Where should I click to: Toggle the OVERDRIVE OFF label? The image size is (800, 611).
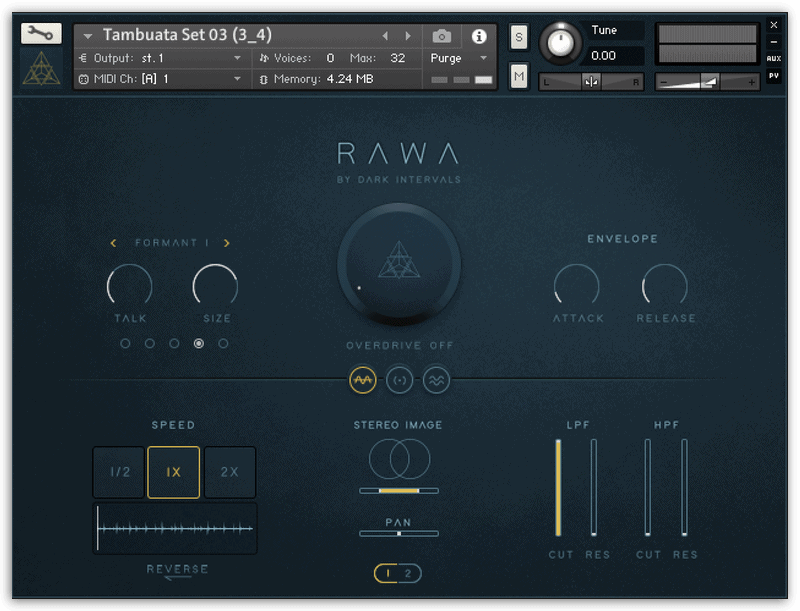point(399,345)
